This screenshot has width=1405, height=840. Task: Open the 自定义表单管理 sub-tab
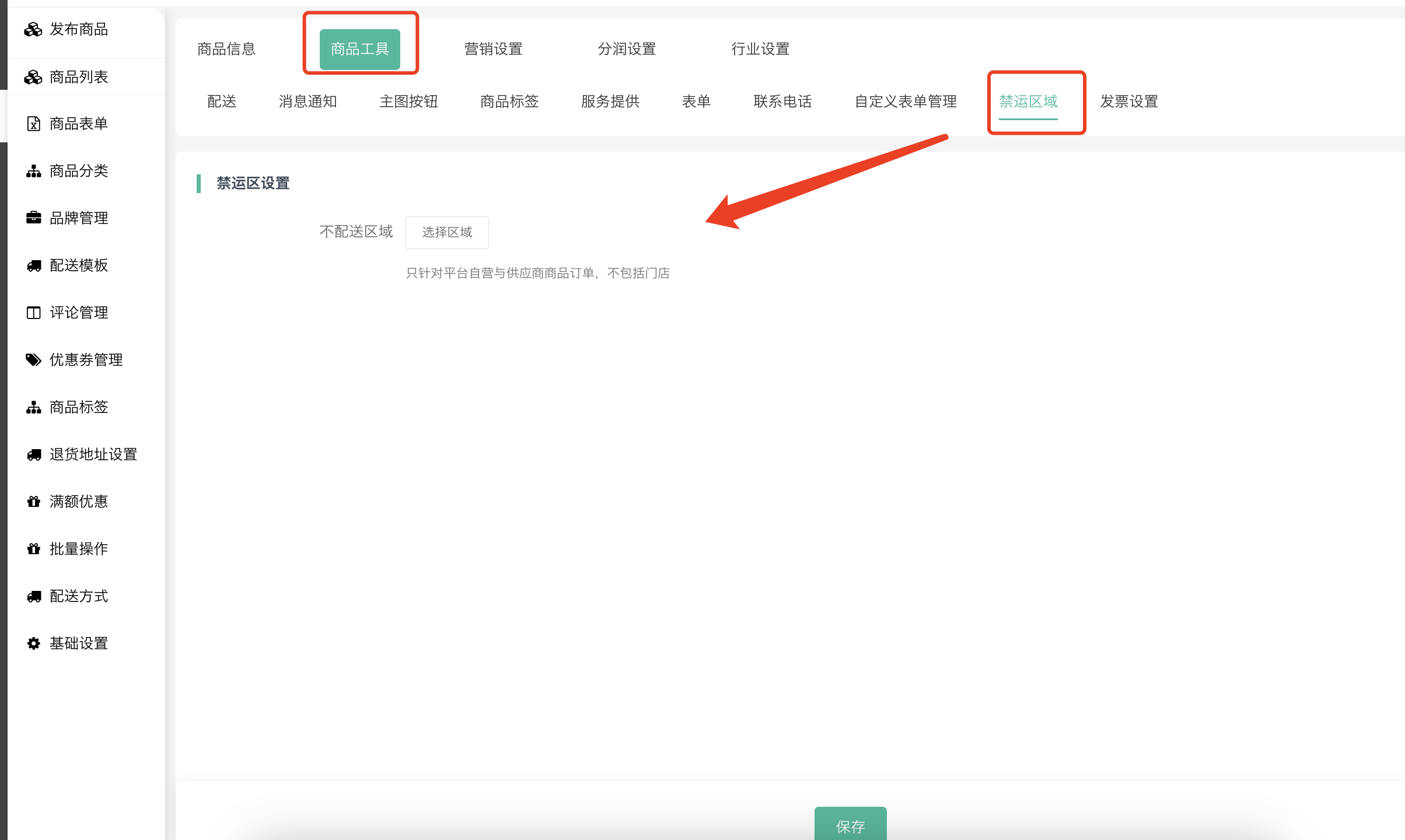coord(906,101)
